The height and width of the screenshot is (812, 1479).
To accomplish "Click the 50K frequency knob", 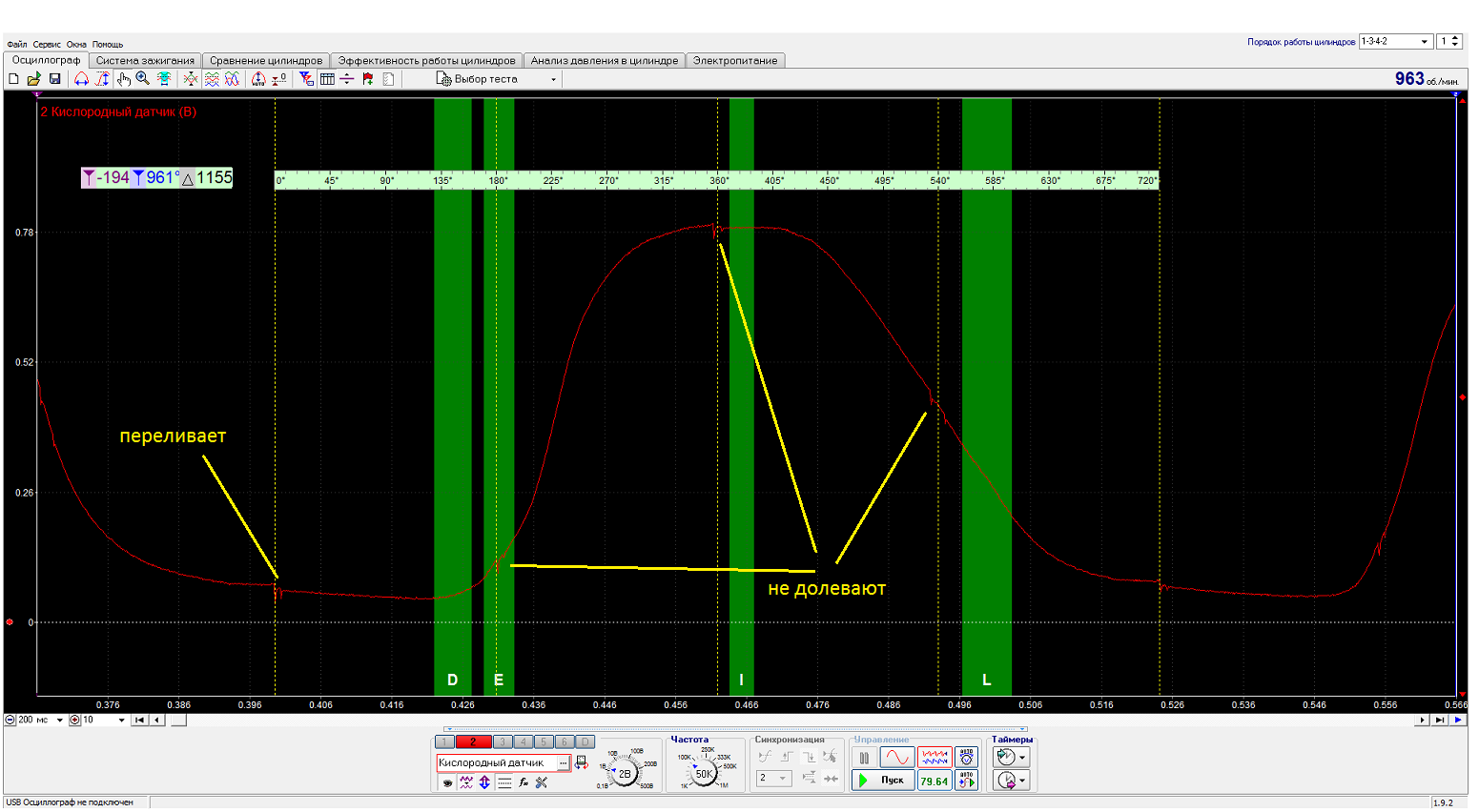I will (705, 774).
